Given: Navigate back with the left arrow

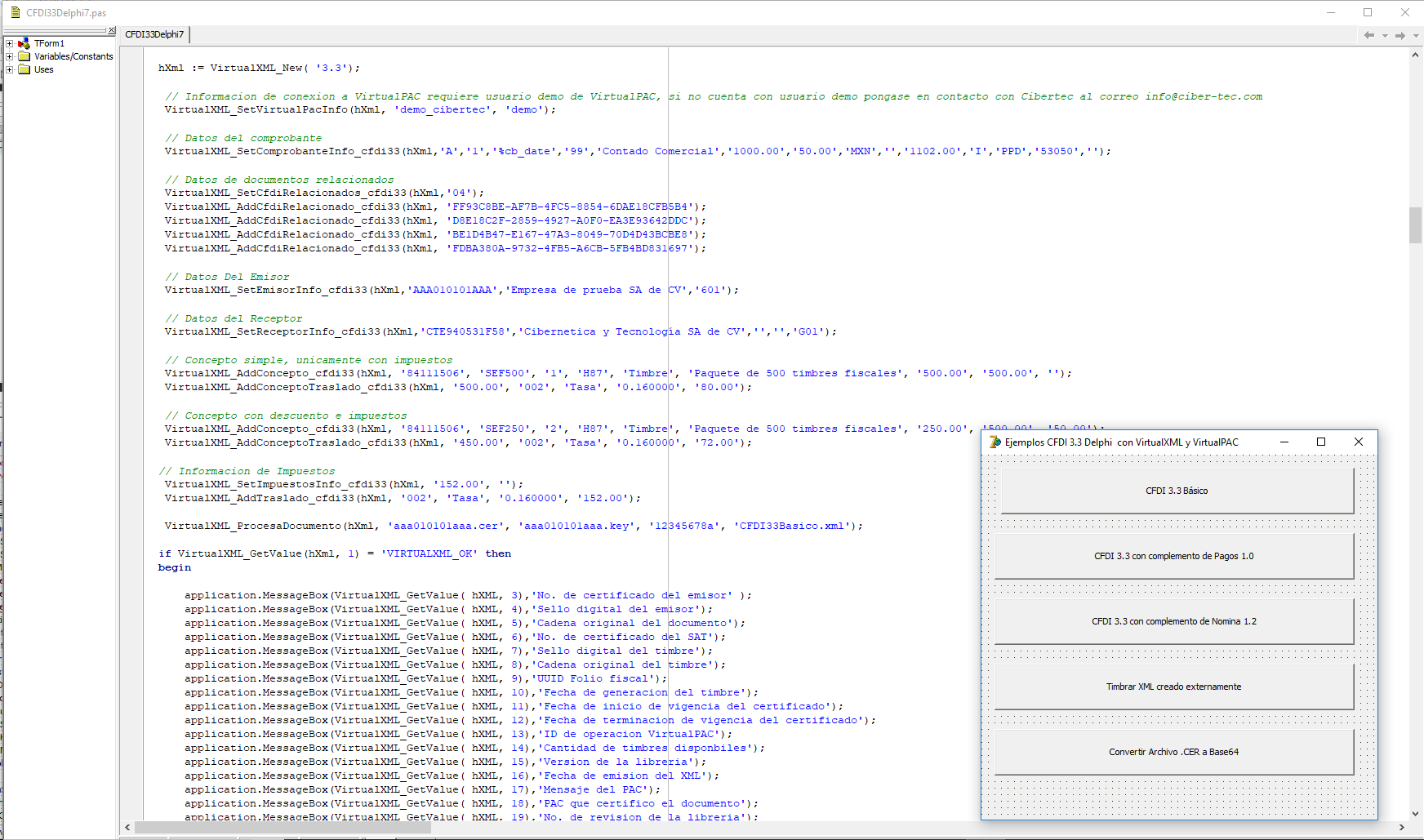Looking at the screenshot, I should pyautogui.click(x=1369, y=35).
